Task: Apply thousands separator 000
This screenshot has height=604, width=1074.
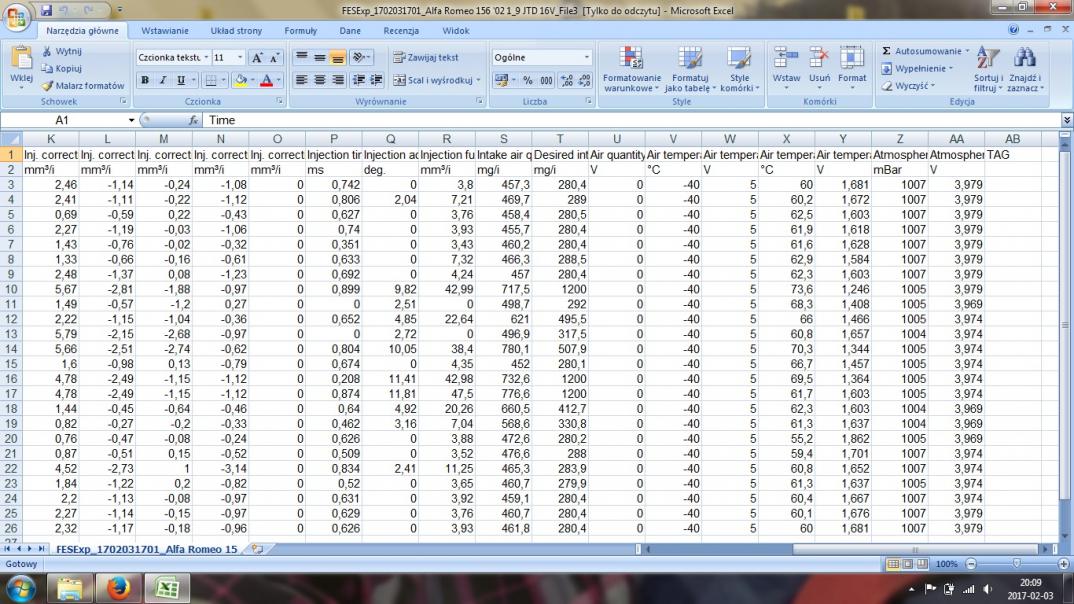Action: pos(546,80)
